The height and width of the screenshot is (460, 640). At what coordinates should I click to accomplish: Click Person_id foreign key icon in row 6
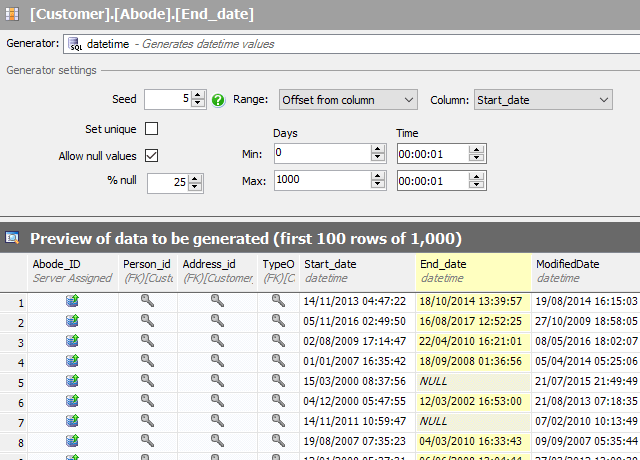[147, 401]
